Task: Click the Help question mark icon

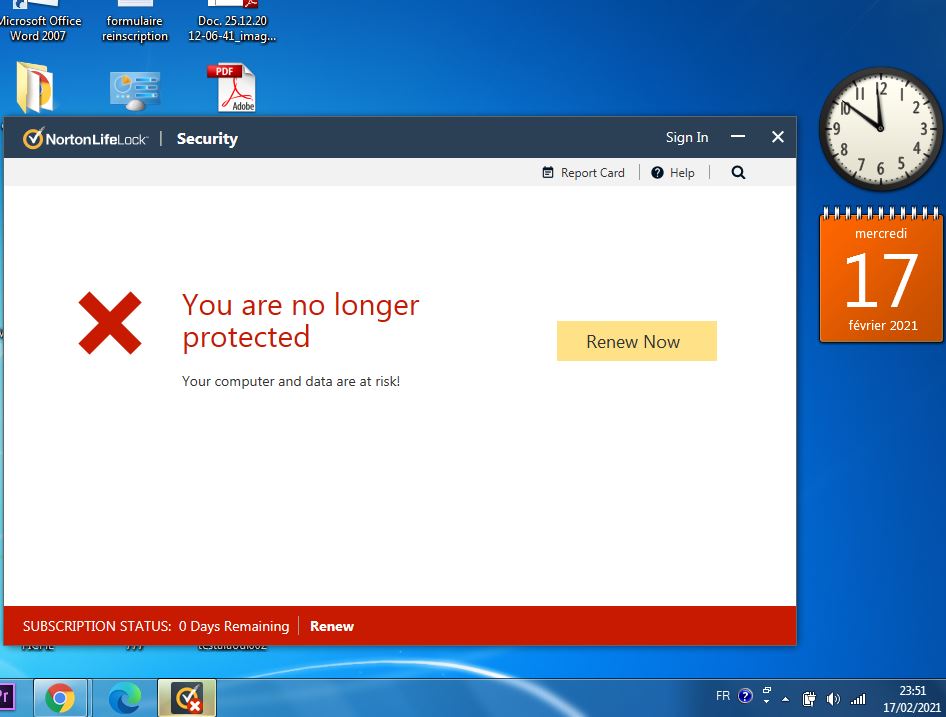Action: tap(657, 173)
